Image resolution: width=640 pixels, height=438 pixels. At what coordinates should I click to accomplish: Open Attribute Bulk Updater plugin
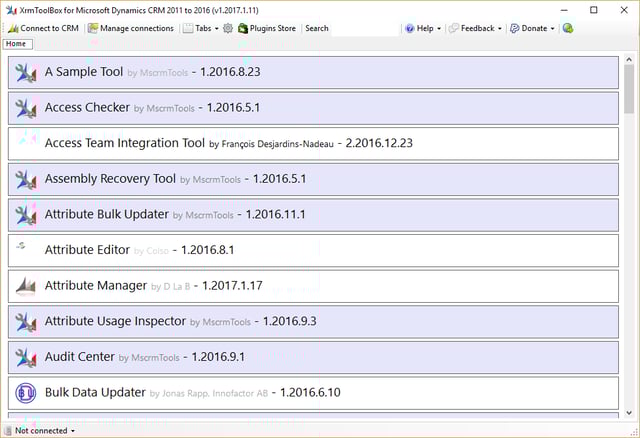coord(313,215)
